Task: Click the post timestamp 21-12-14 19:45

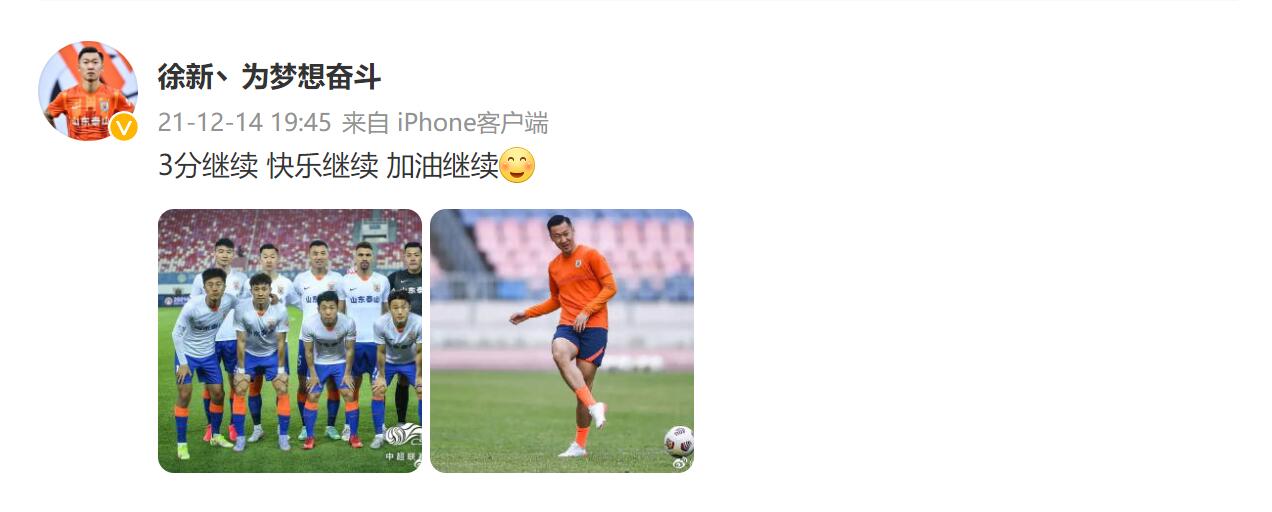Action: (x=245, y=123)
